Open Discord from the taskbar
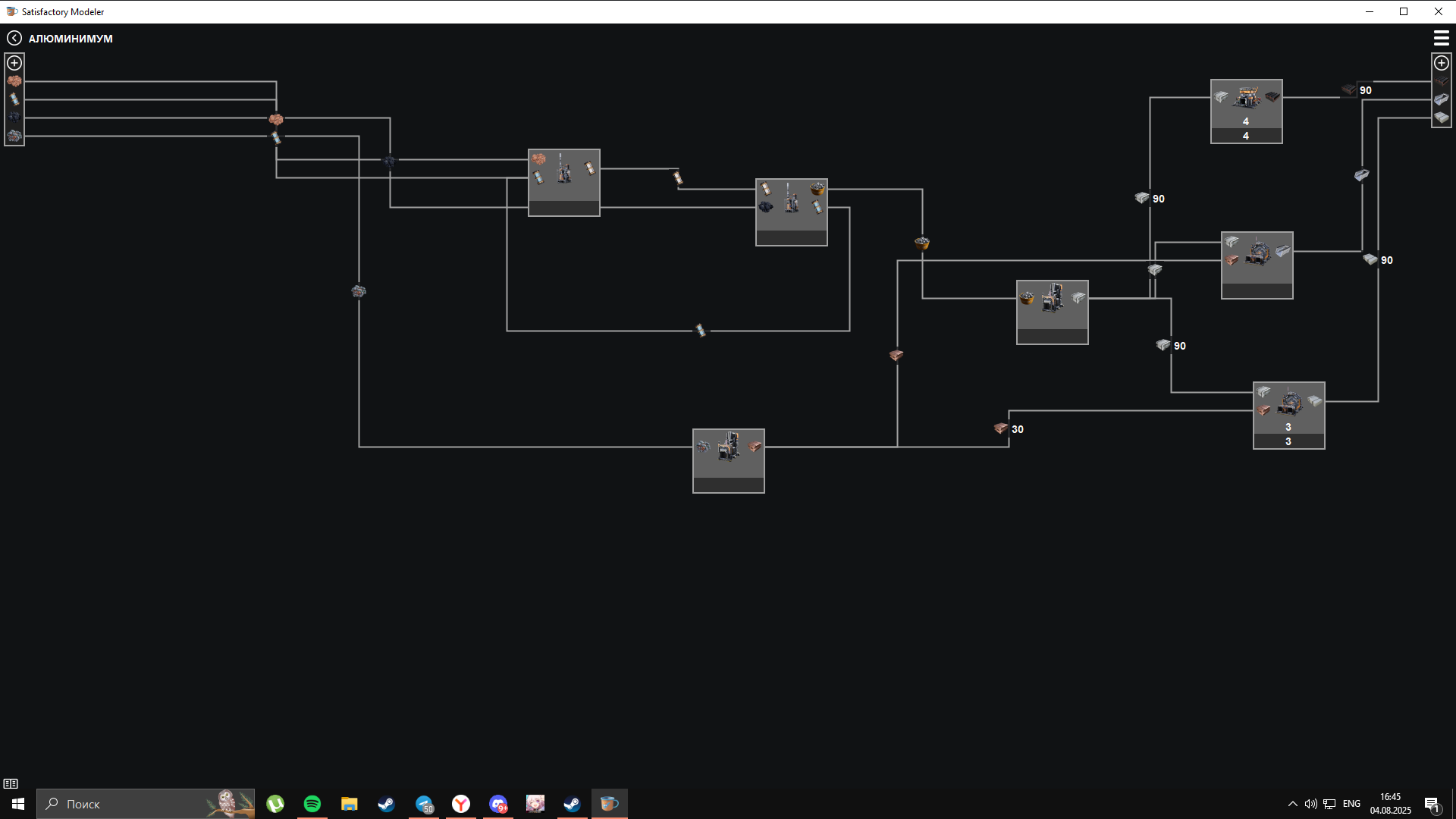The height and width of the screenshot is (819, 1456). [497, 804]
